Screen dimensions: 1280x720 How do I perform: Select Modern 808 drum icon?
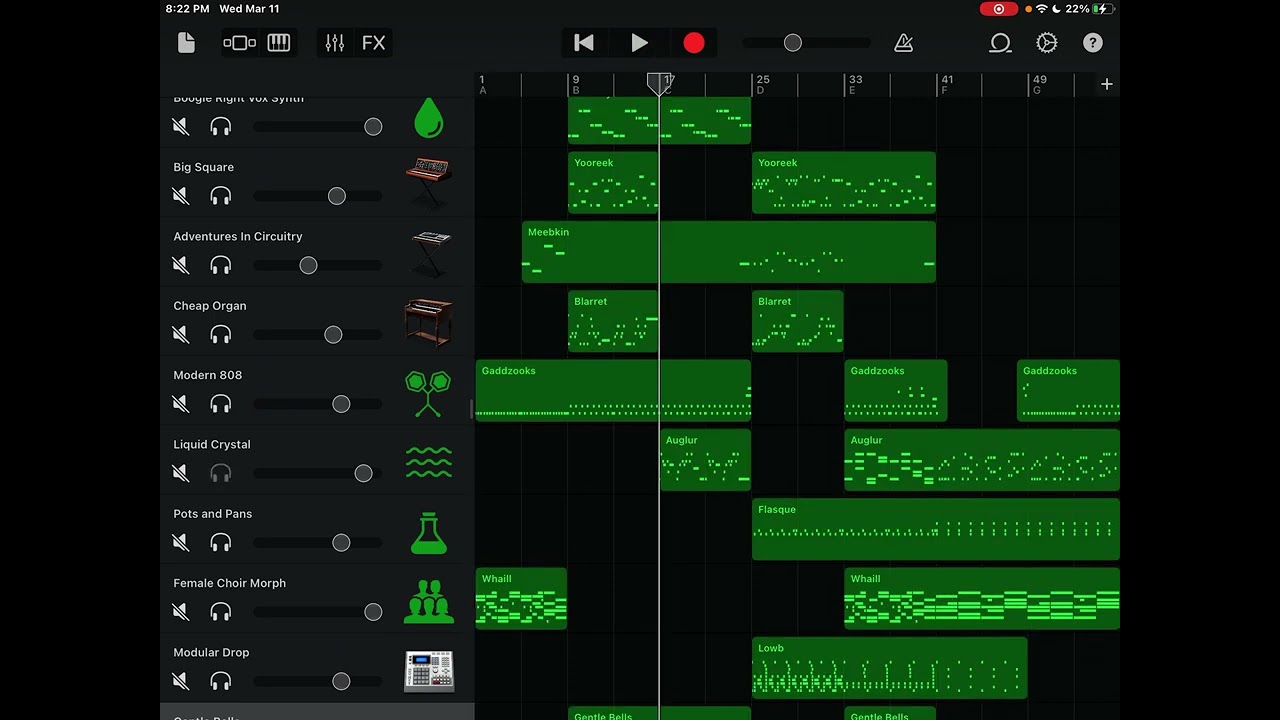click(x=428, y=393)
